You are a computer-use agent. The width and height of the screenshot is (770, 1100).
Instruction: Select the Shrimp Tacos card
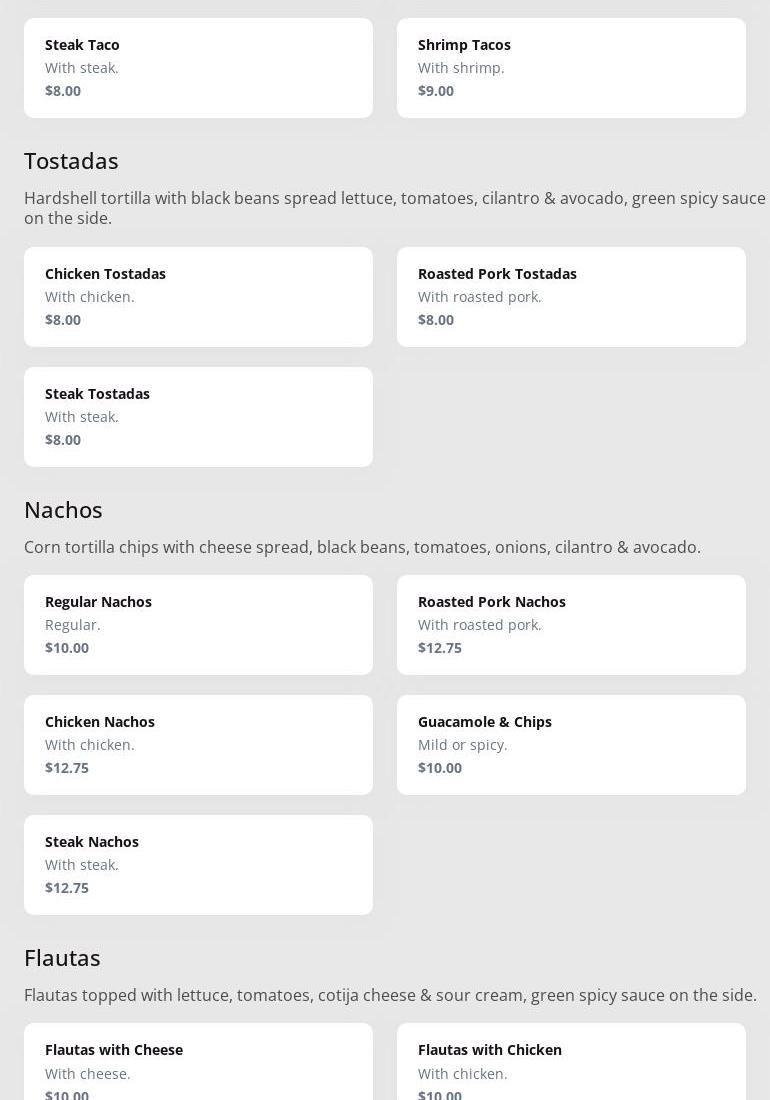pyautogui.click(x=571, y=67)
